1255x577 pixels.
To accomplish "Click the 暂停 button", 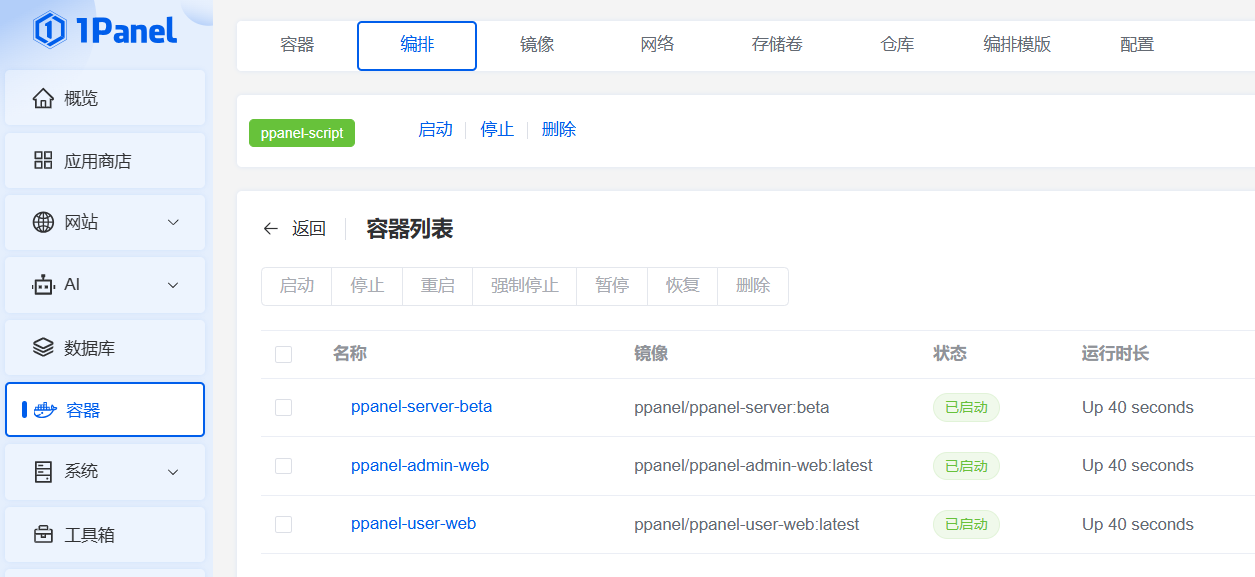I will click(x=612, y=286).
